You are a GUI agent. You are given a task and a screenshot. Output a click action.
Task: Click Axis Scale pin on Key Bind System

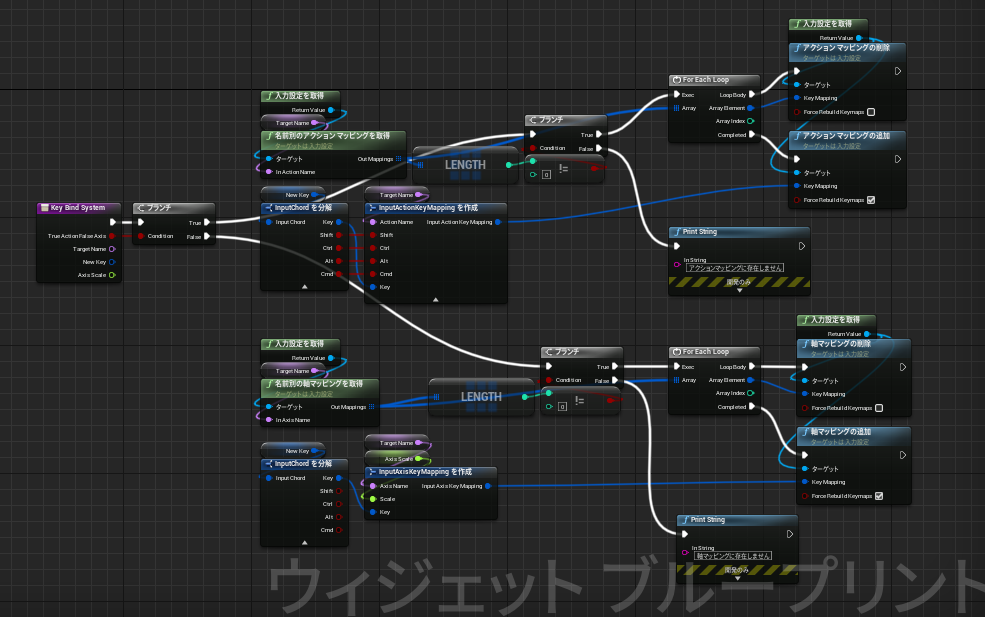[112, 275]
